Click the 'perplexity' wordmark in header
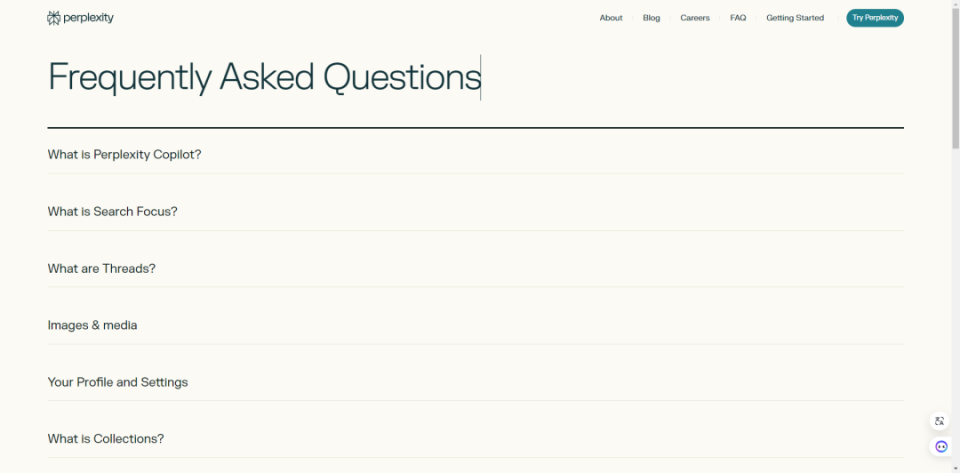 88,18
